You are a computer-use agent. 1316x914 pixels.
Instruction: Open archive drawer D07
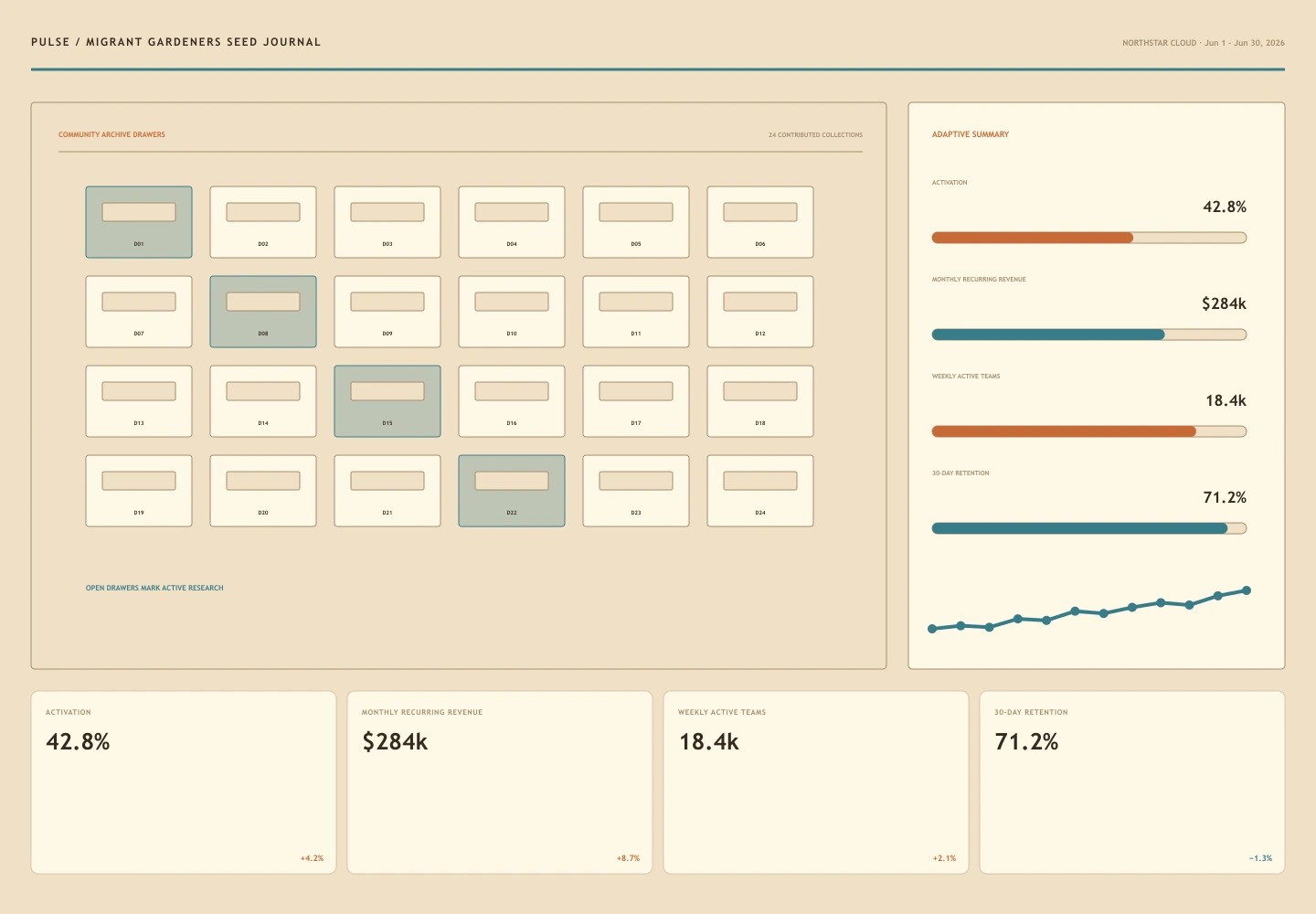pos(139,312)
